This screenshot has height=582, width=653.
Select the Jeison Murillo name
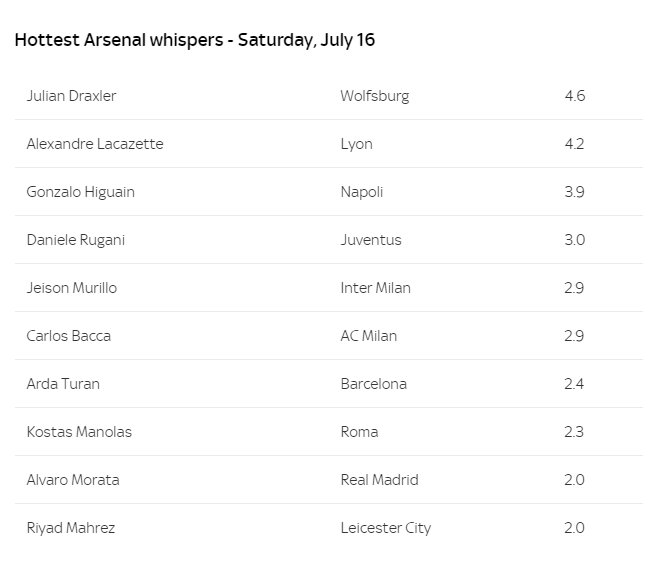pos(72,288)
